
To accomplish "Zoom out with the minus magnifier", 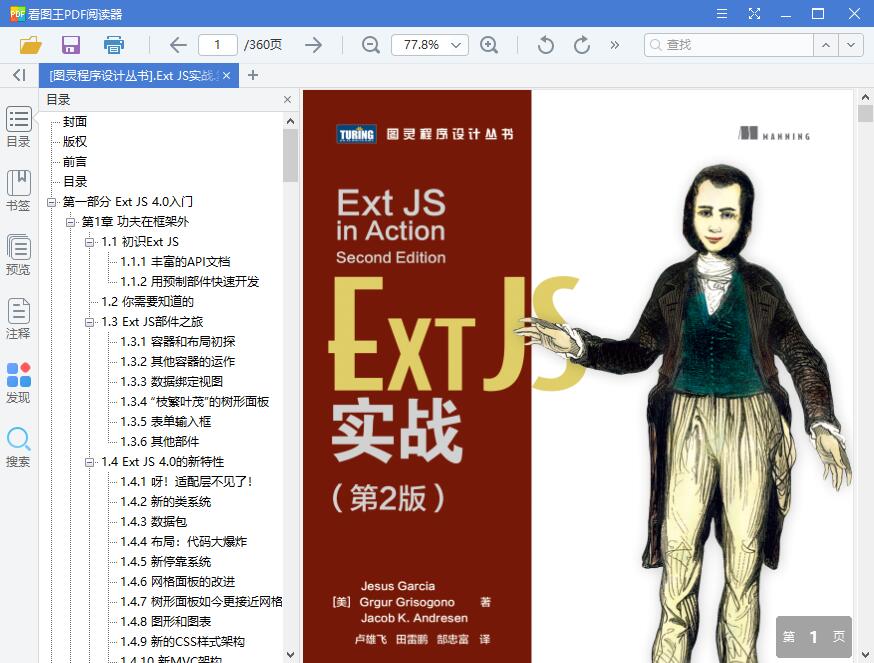I will coord(371,45).
